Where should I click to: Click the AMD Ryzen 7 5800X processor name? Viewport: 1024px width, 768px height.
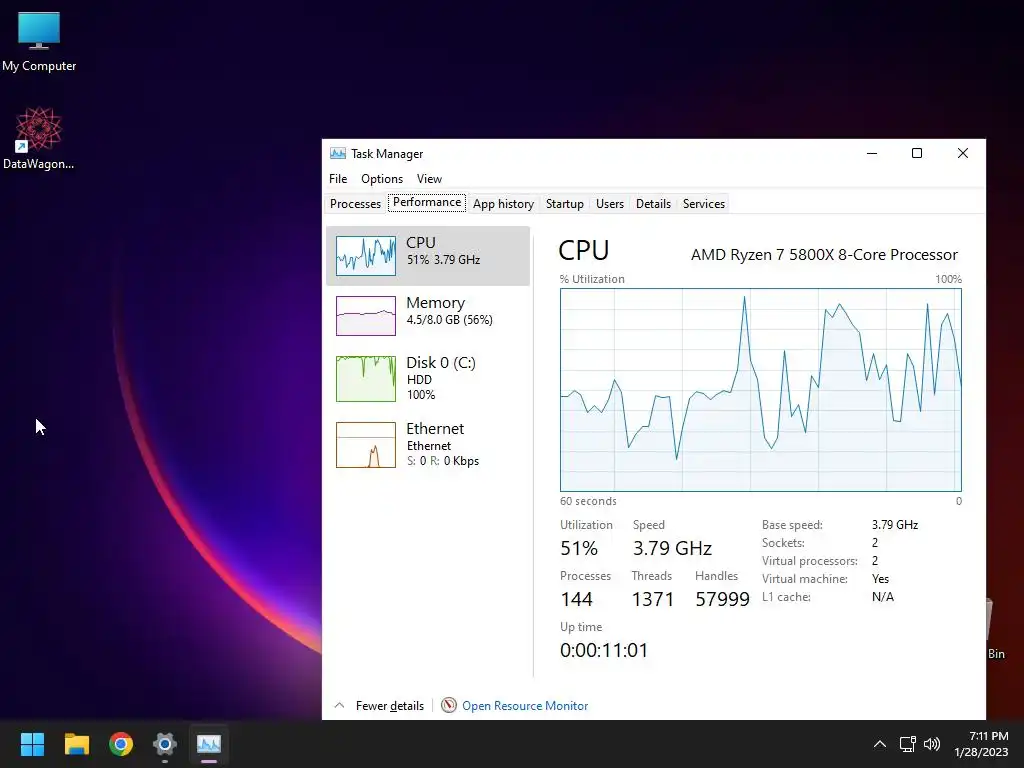click(x=824, y=255)
